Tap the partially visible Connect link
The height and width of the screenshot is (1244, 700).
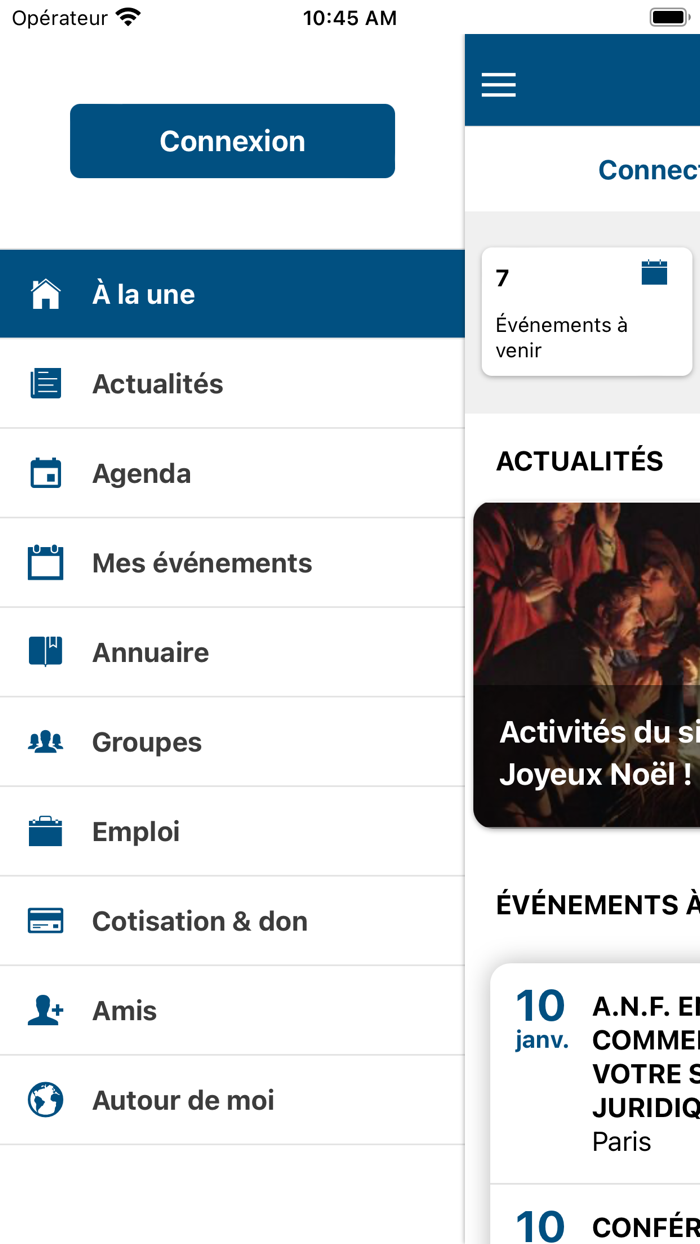(647, 170)
